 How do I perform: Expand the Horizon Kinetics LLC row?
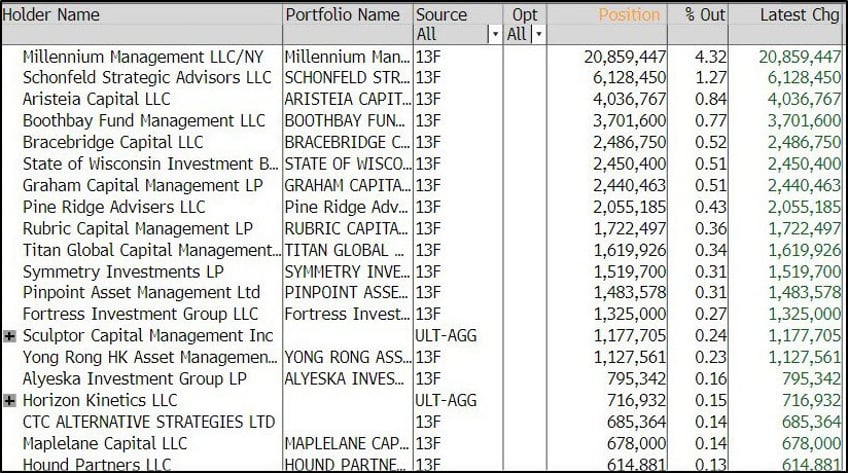9,401
